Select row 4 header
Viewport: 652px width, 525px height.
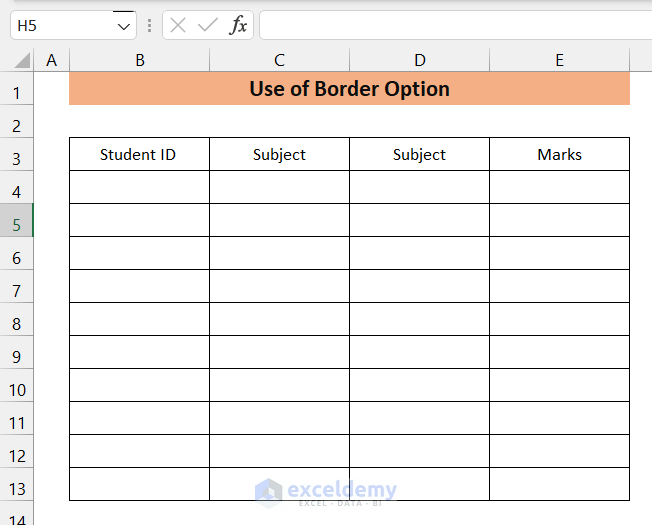[16, 187]
